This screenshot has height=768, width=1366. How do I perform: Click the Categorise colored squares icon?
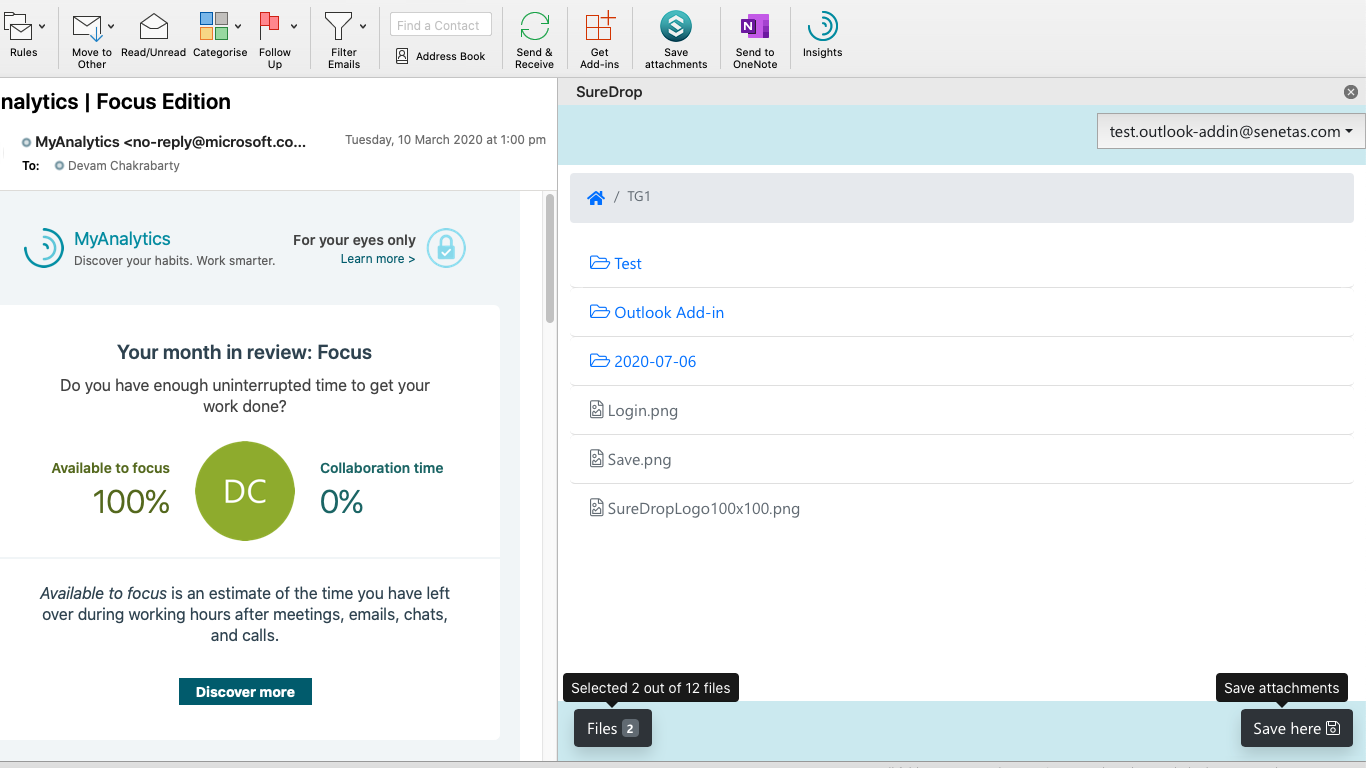(213, 27)
